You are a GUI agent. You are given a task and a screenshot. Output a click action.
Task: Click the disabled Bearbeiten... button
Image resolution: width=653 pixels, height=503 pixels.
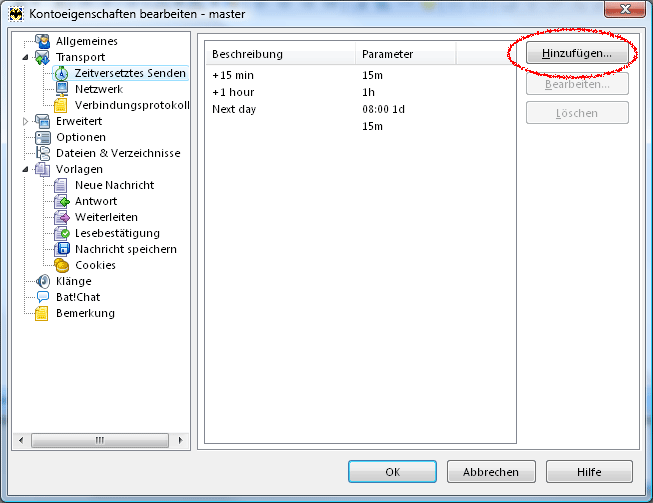point(577,84)
